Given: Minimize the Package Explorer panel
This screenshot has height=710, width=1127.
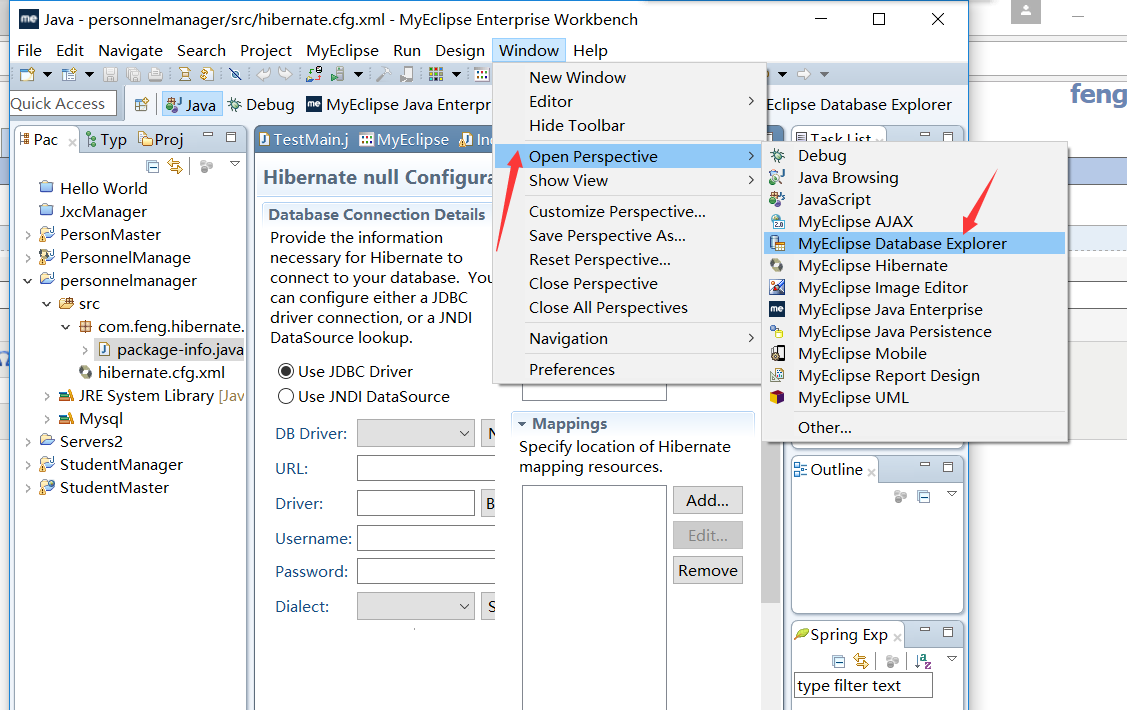Looking at the screenshot, I should pyautogui.click(x=208, y=135).
